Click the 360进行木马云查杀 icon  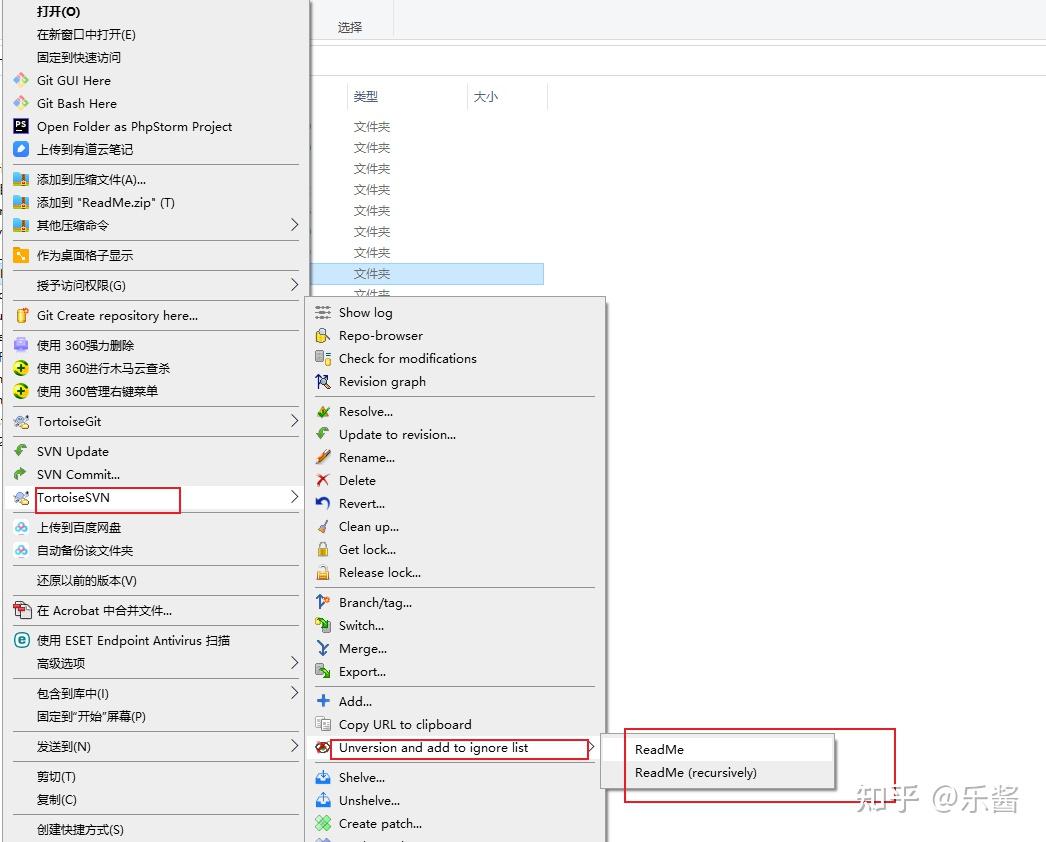21,368
